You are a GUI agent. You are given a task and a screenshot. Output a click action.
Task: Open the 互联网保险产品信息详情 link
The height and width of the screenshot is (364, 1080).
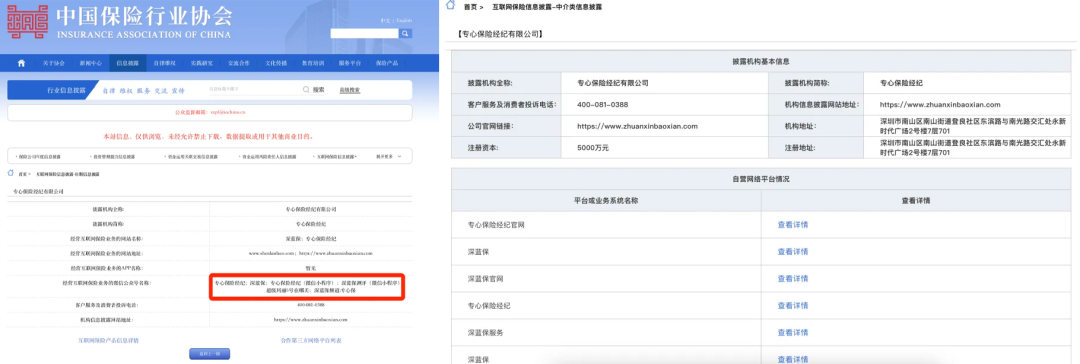108,341
